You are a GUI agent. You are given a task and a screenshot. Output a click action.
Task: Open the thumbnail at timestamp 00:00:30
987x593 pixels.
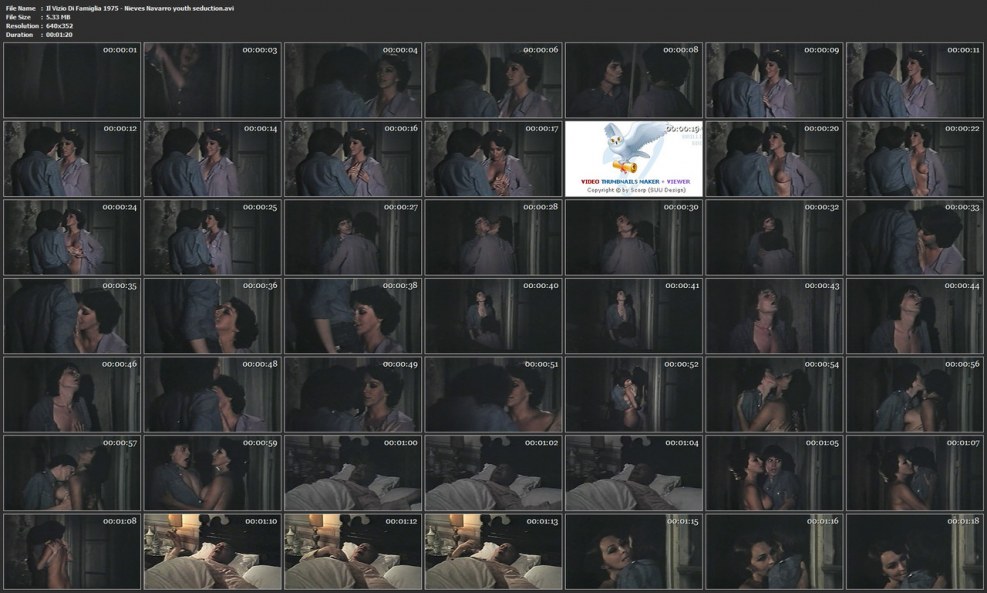click(633, 237)
